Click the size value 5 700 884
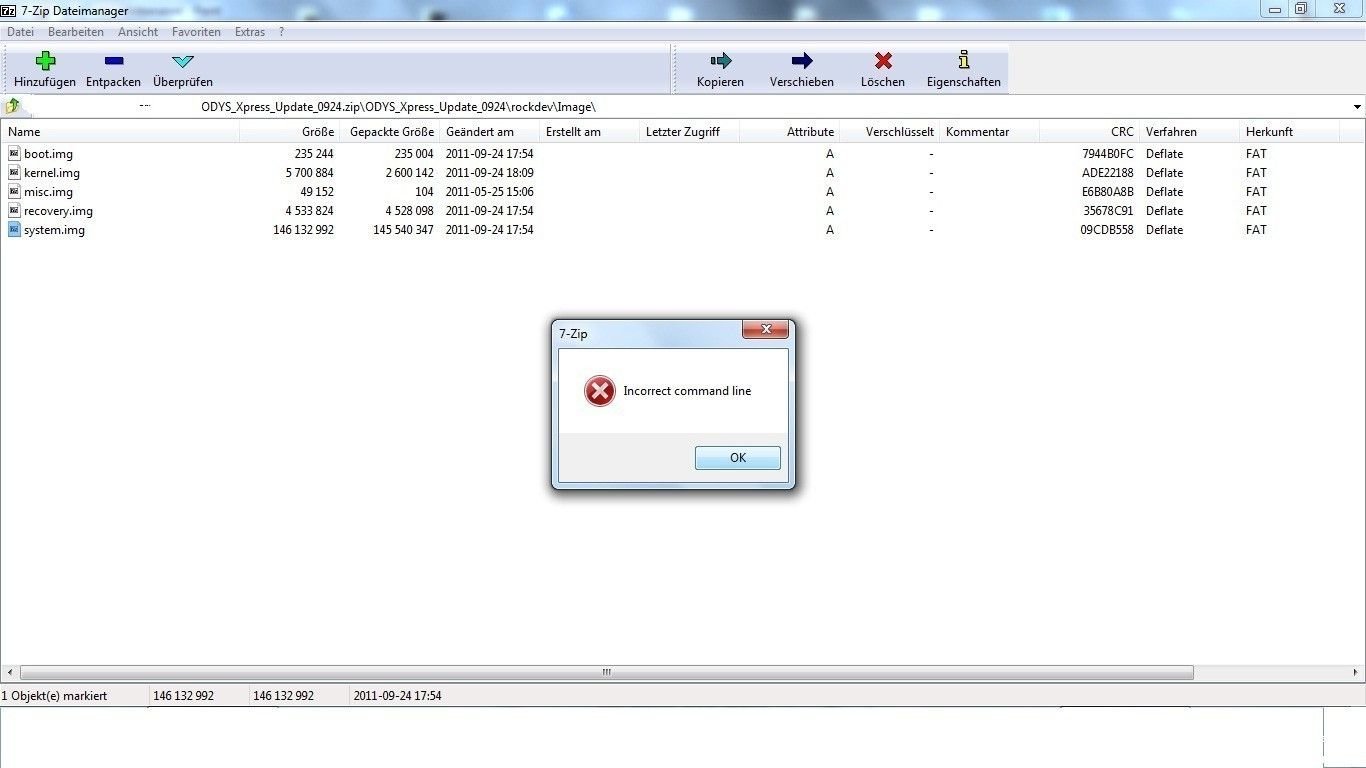The image size is (1366, 768). [309, 173]
